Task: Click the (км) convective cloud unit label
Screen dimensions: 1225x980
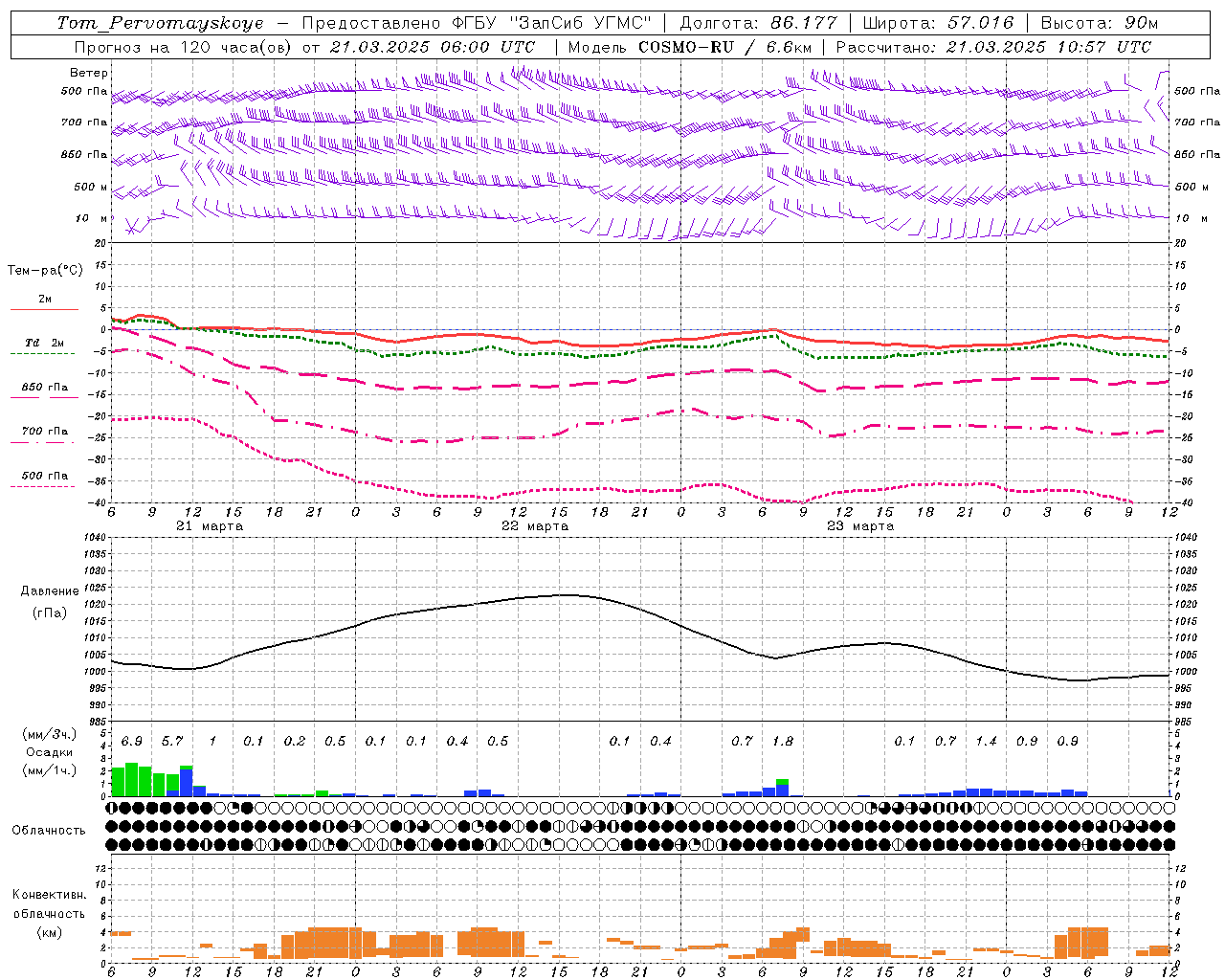Action: coord(49,932)
